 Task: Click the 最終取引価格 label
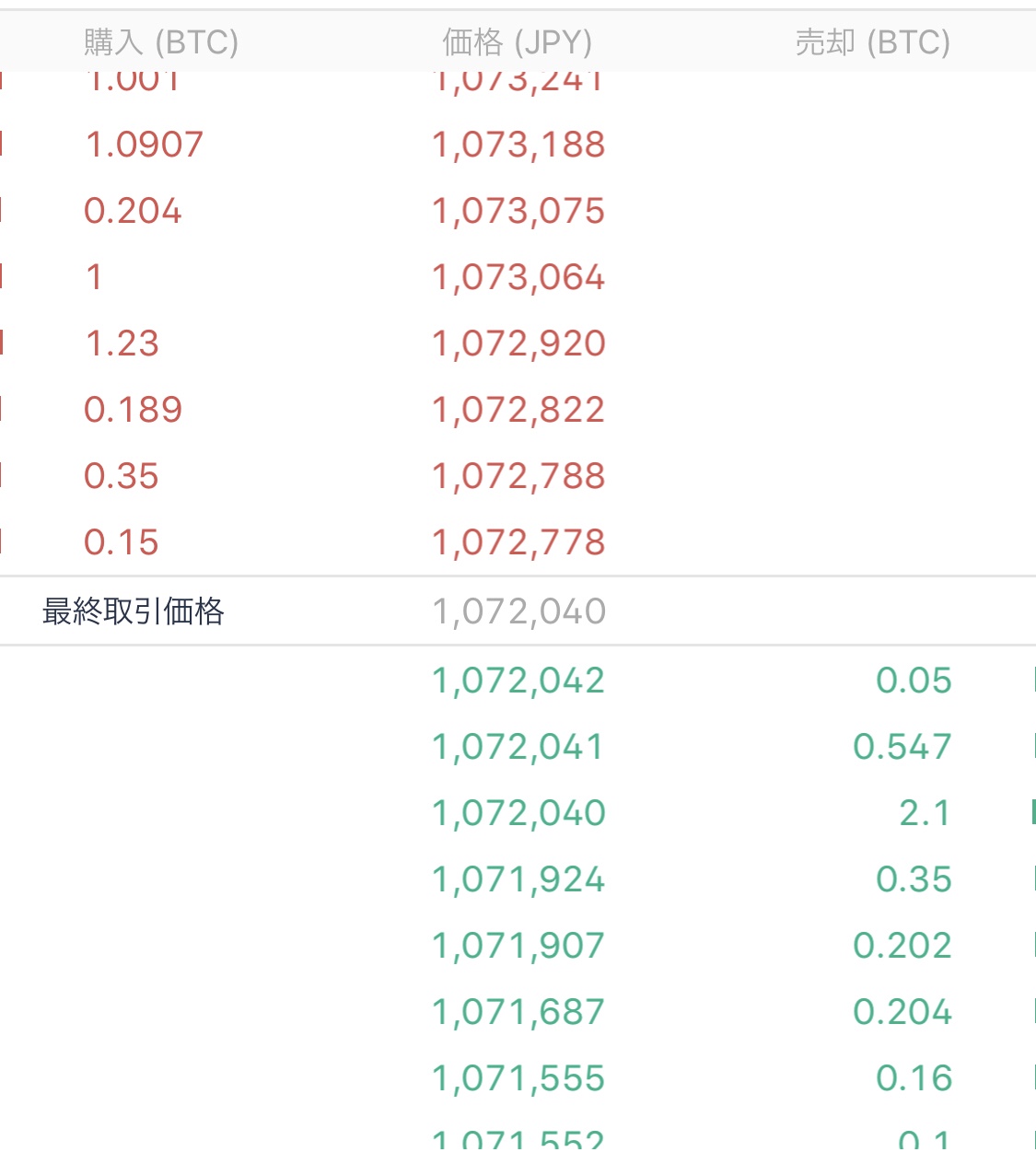[x=134, y=611]
